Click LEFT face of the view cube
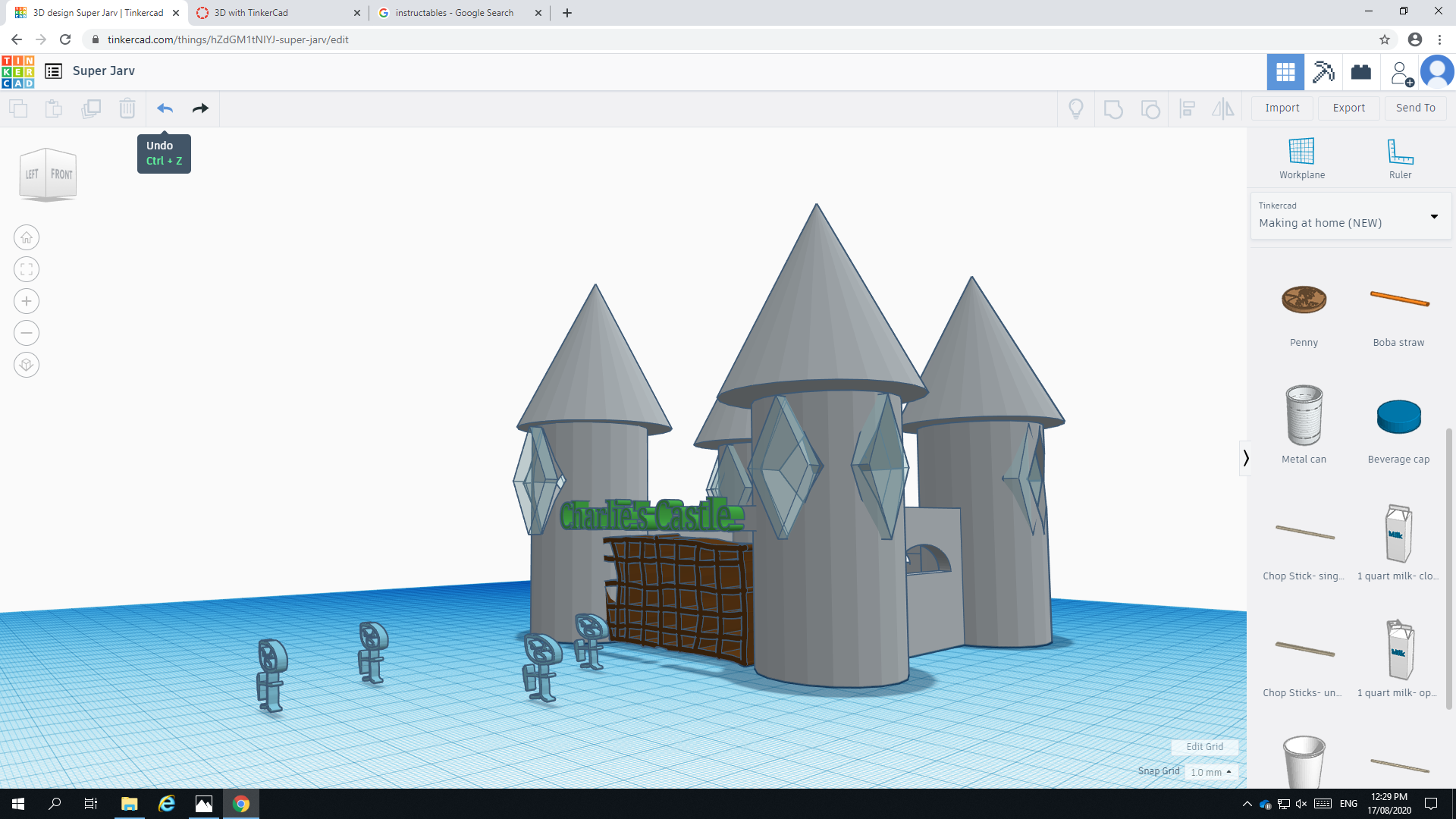Screen dimensions: 1456x819 click(x=32, y=174)
